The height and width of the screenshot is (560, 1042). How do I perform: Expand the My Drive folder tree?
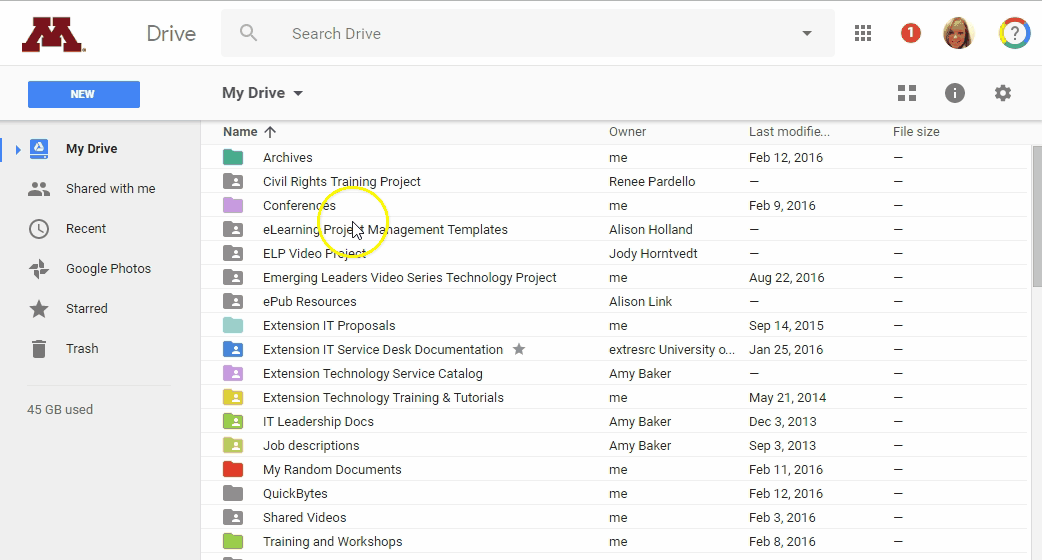[17, 149]
